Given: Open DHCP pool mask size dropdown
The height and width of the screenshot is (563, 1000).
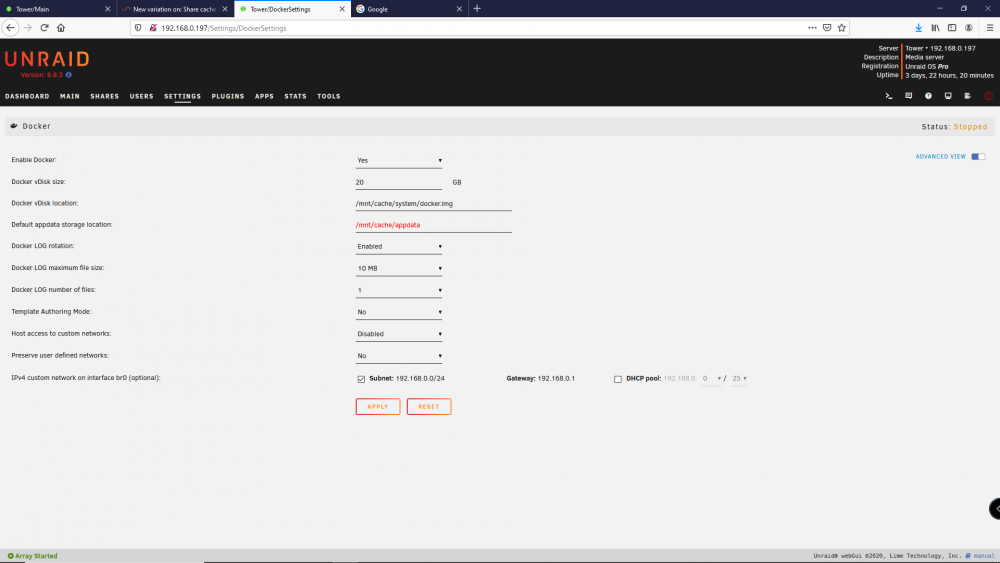Looking at the screenshot, I should click(x=739, y=379).
